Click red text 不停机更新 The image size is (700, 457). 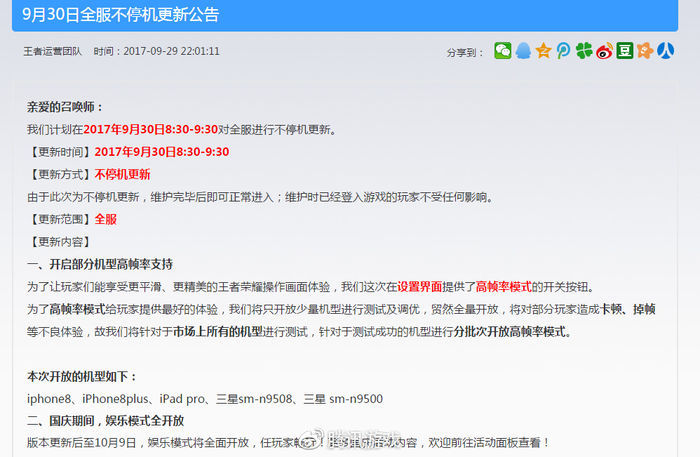[x=122, y=174]
